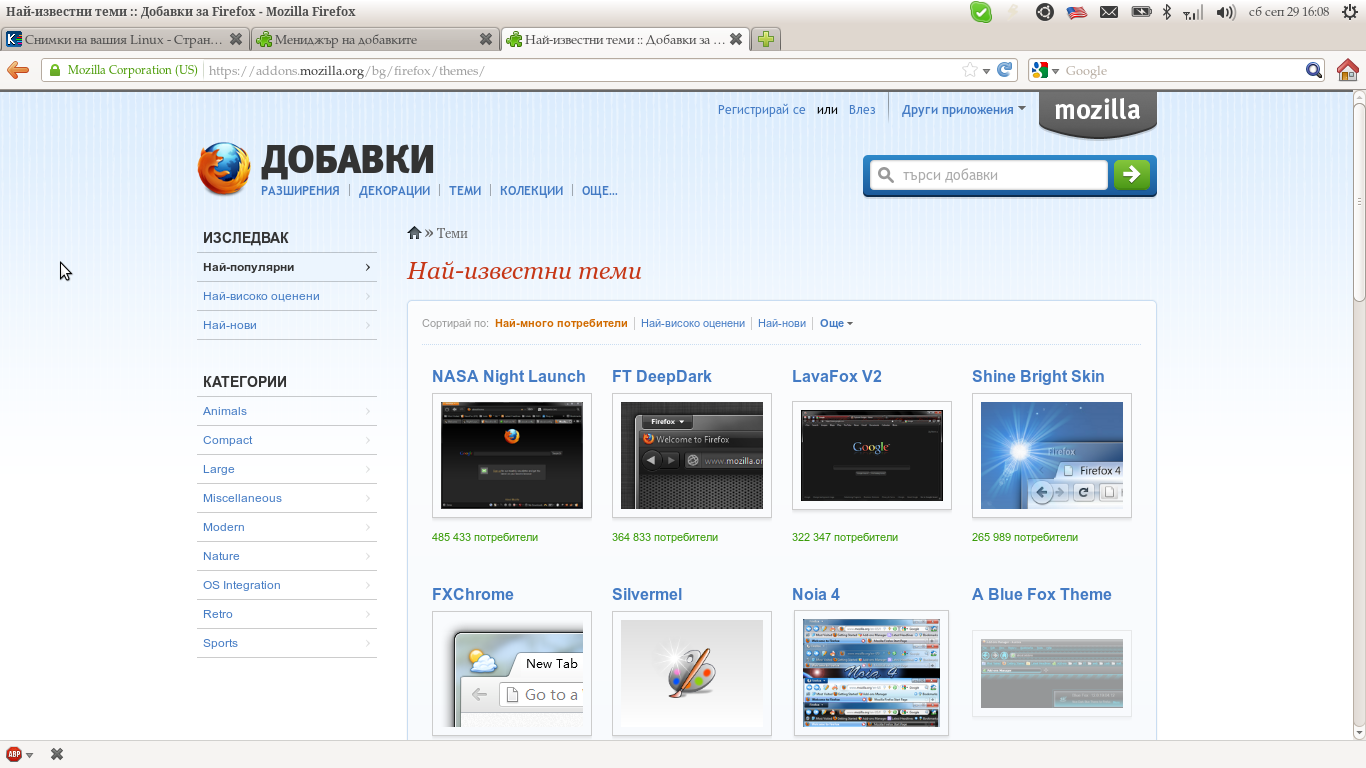Expand the Още sort options dropdown
1366x768 pixels.
pyautogui.click(x=836, y=323)
